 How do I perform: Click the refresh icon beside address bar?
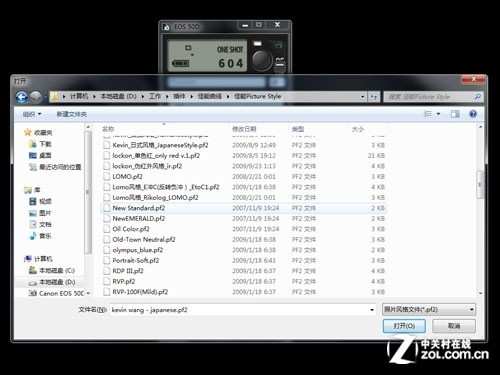coord(373,97)
